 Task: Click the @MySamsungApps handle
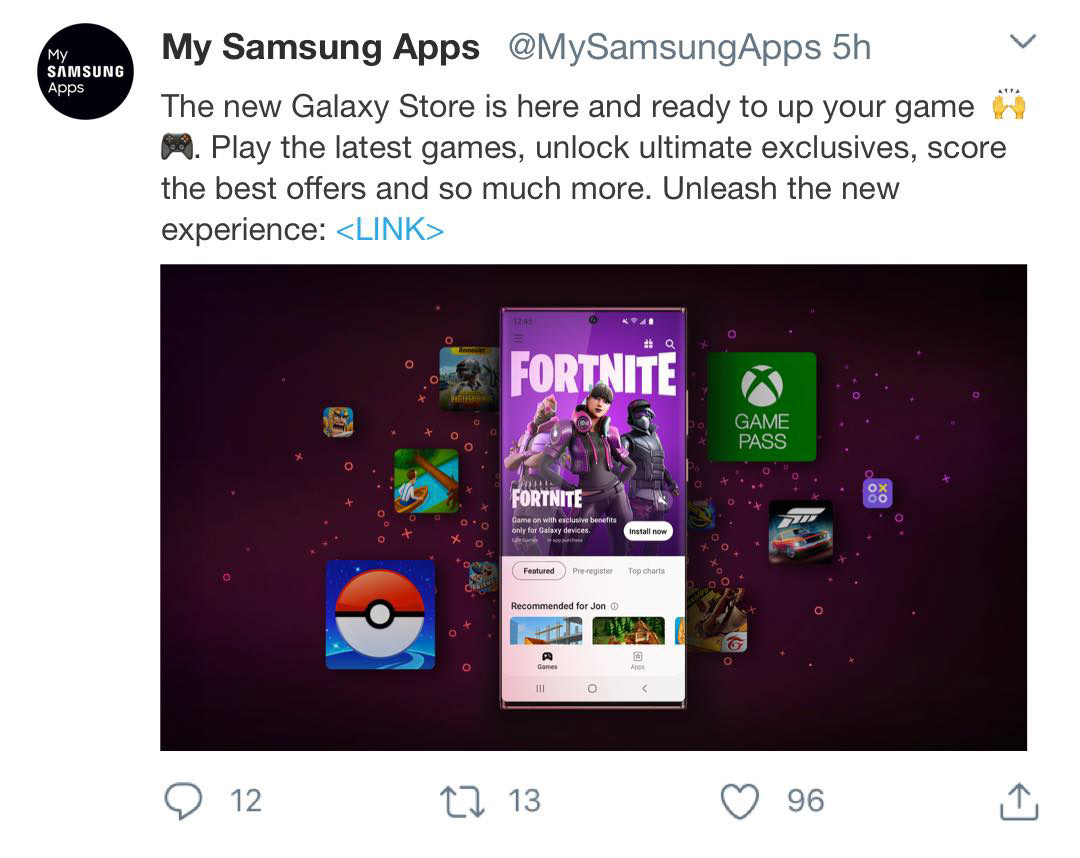click(665, 48)
